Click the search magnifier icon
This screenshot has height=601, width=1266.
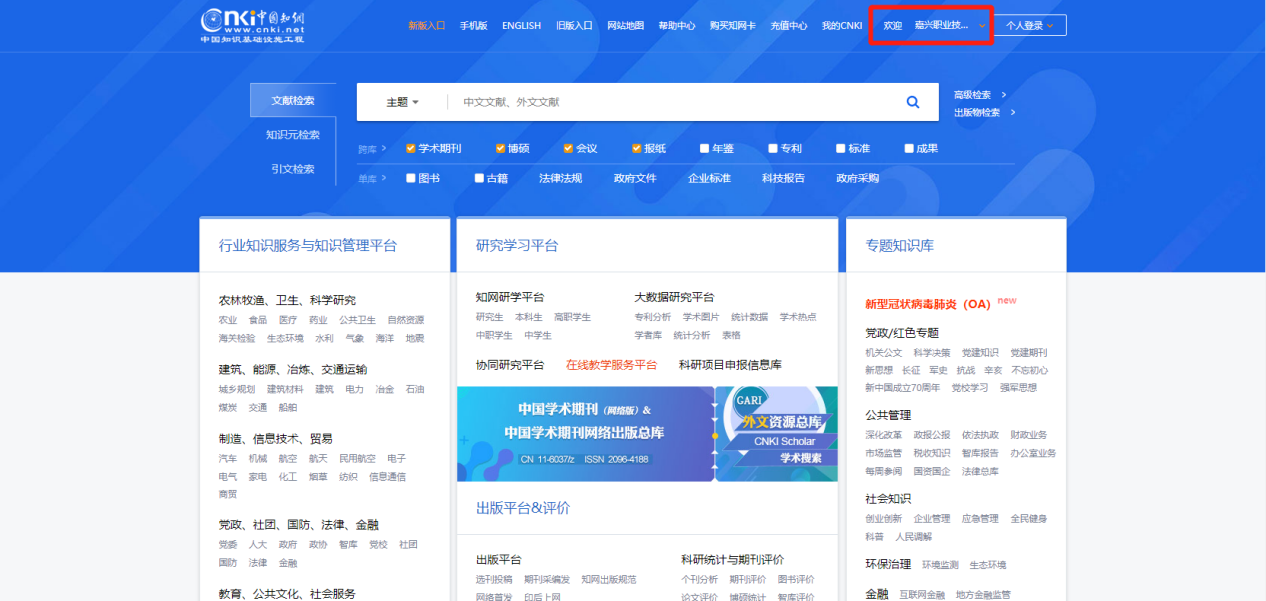(912, 101)
